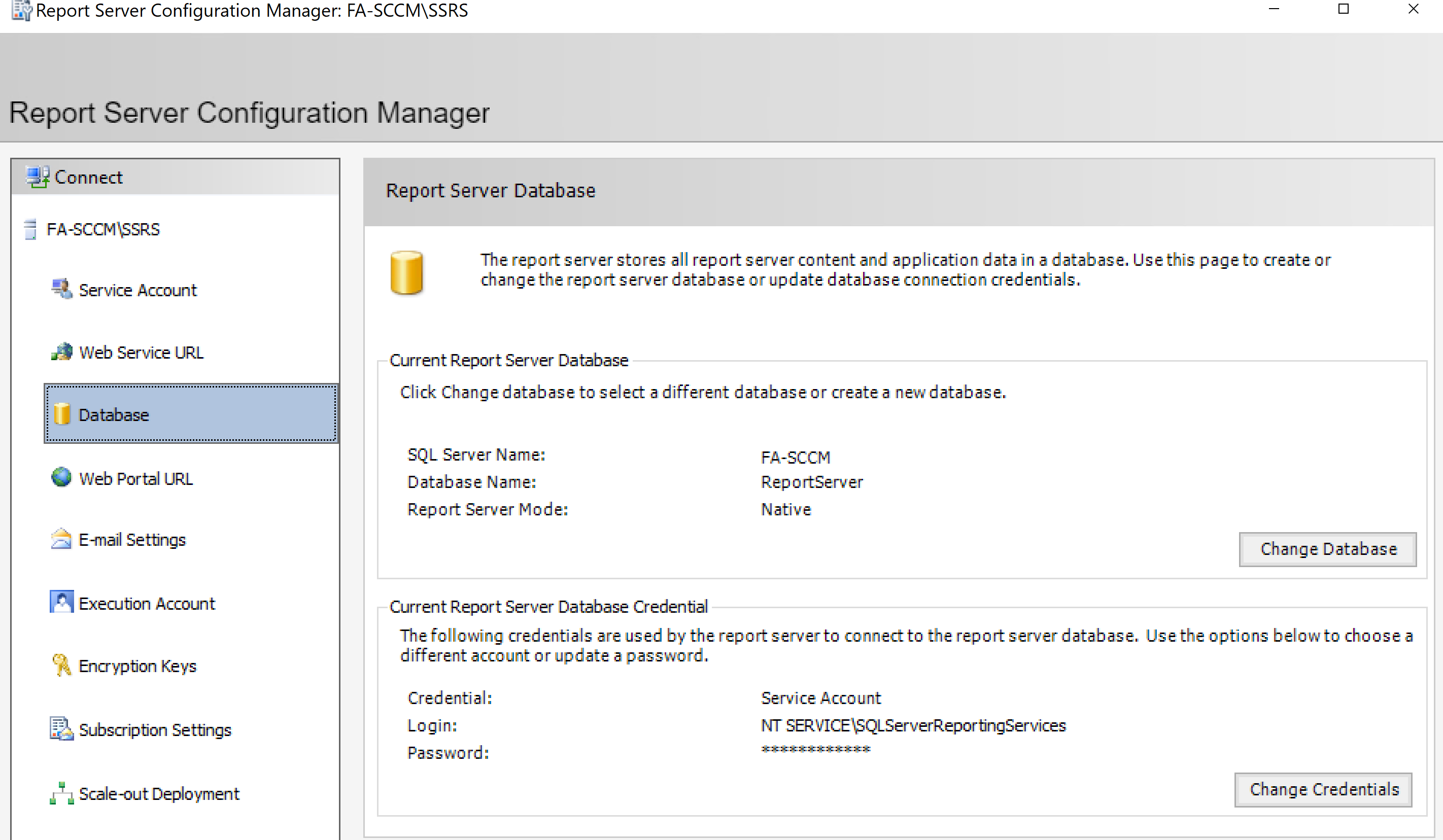Click the Encryption Keys key icon
1443x840 pixels.
(61, 666)
